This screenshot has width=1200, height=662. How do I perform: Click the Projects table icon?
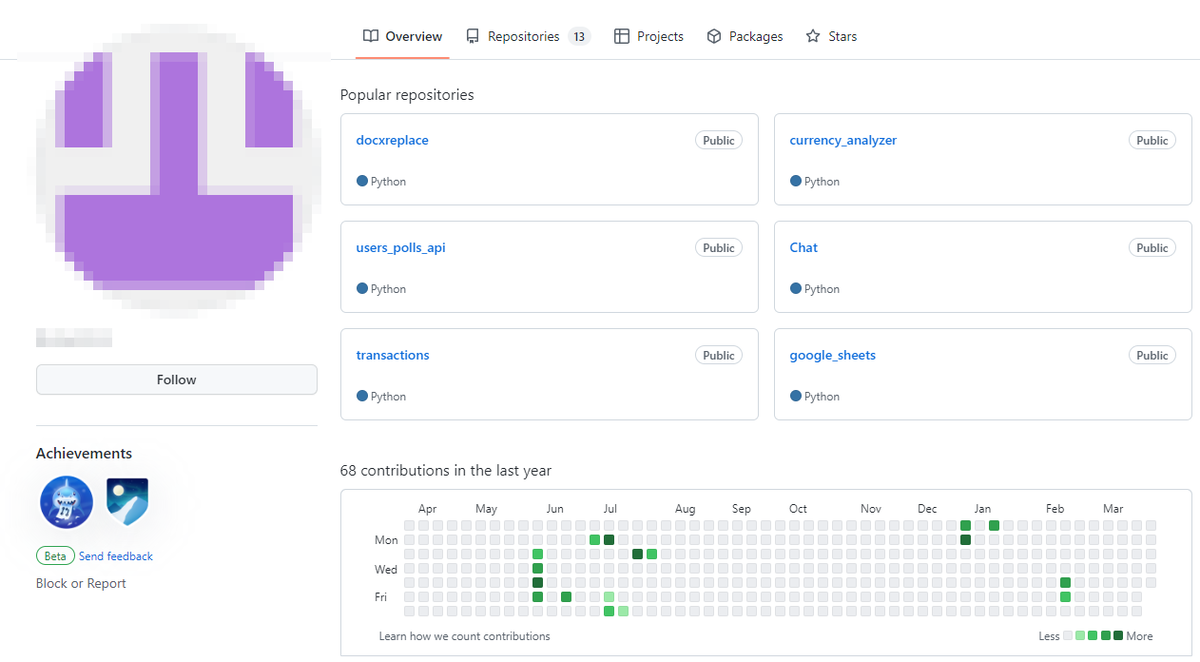point(621,36)
